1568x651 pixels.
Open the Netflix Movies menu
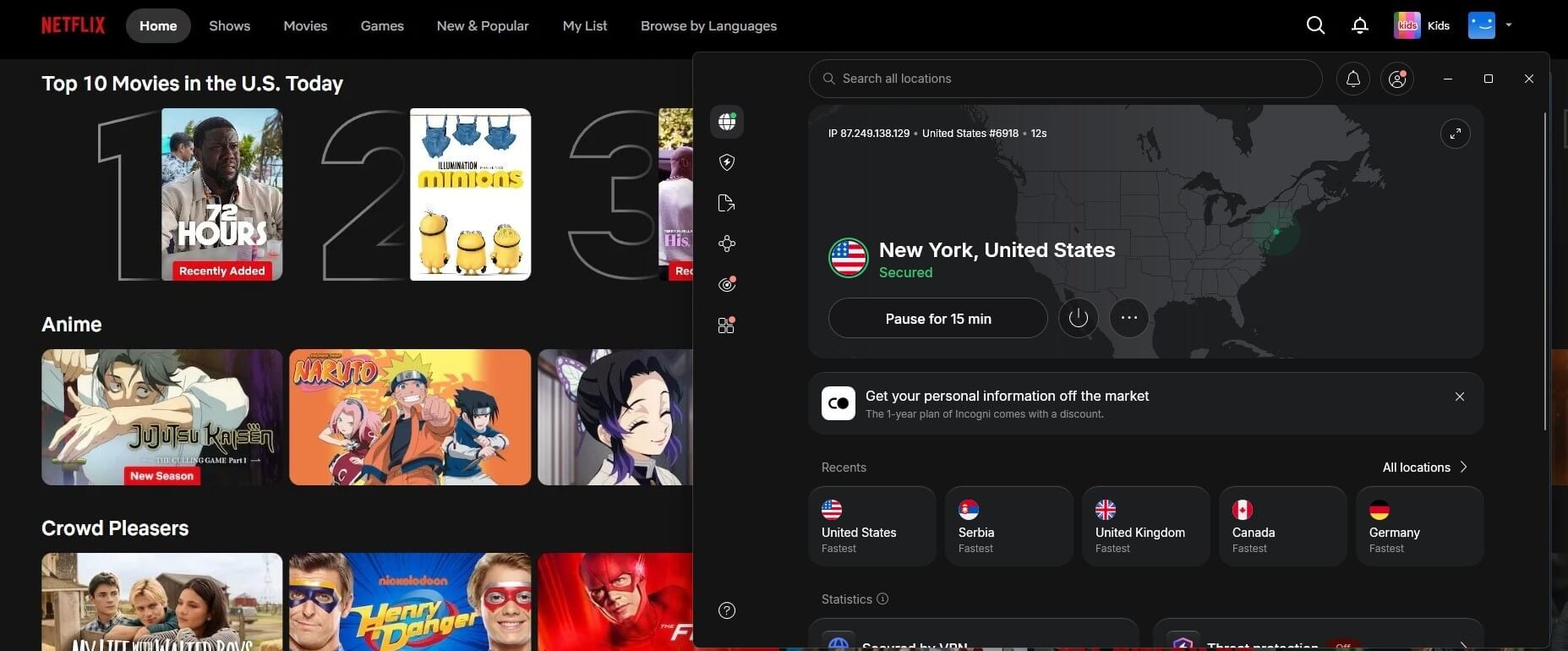pos(305,26)
